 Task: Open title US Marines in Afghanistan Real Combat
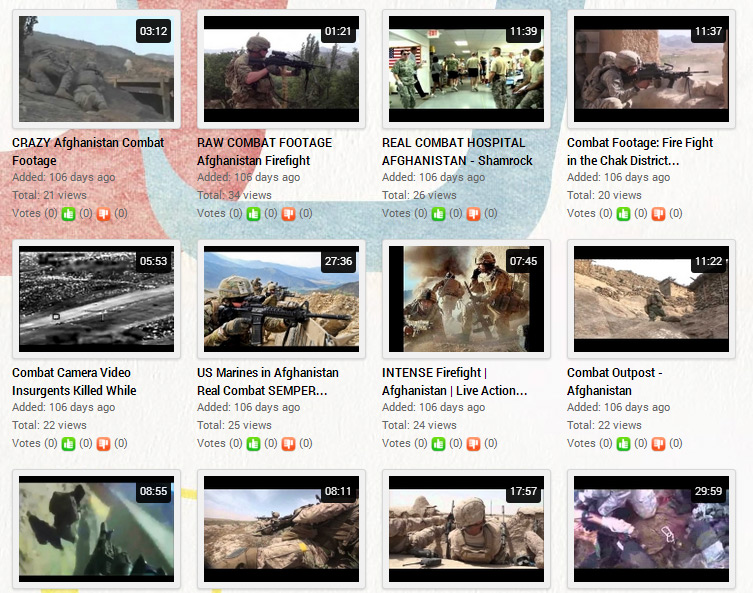coord(267,381)
